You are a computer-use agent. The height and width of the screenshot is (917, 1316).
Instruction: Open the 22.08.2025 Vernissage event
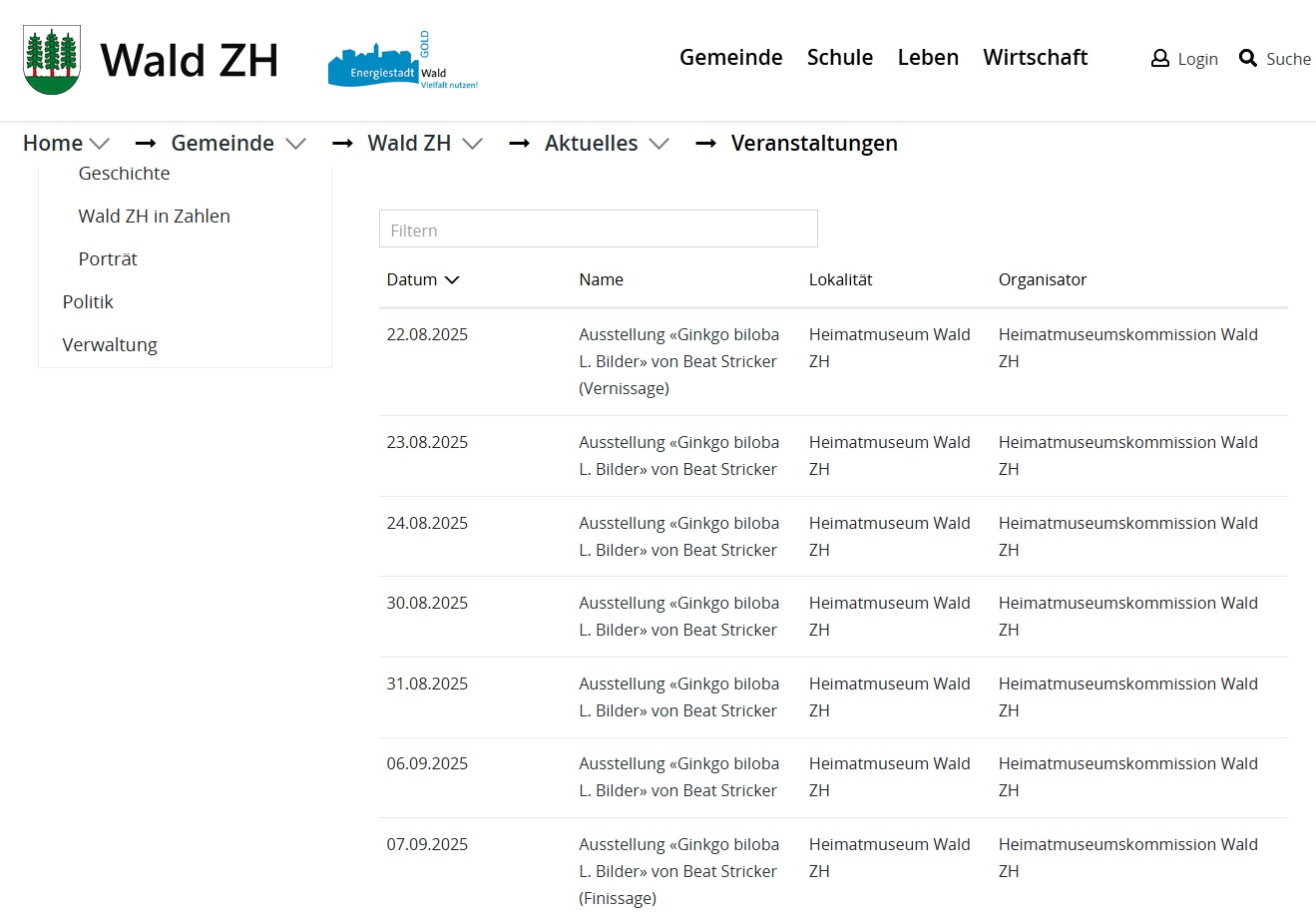click(x=678, y=361)
